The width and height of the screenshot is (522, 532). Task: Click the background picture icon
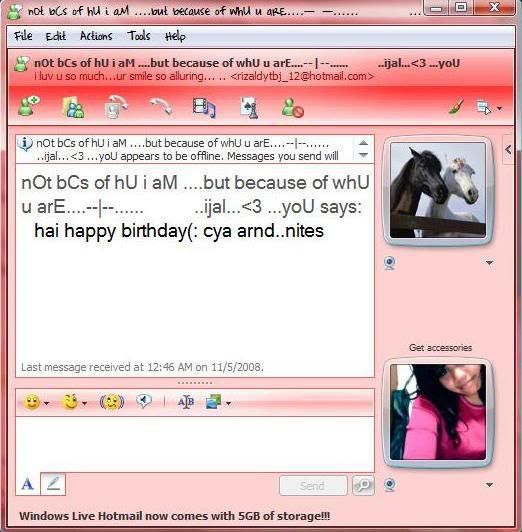[x=214, y=402]
